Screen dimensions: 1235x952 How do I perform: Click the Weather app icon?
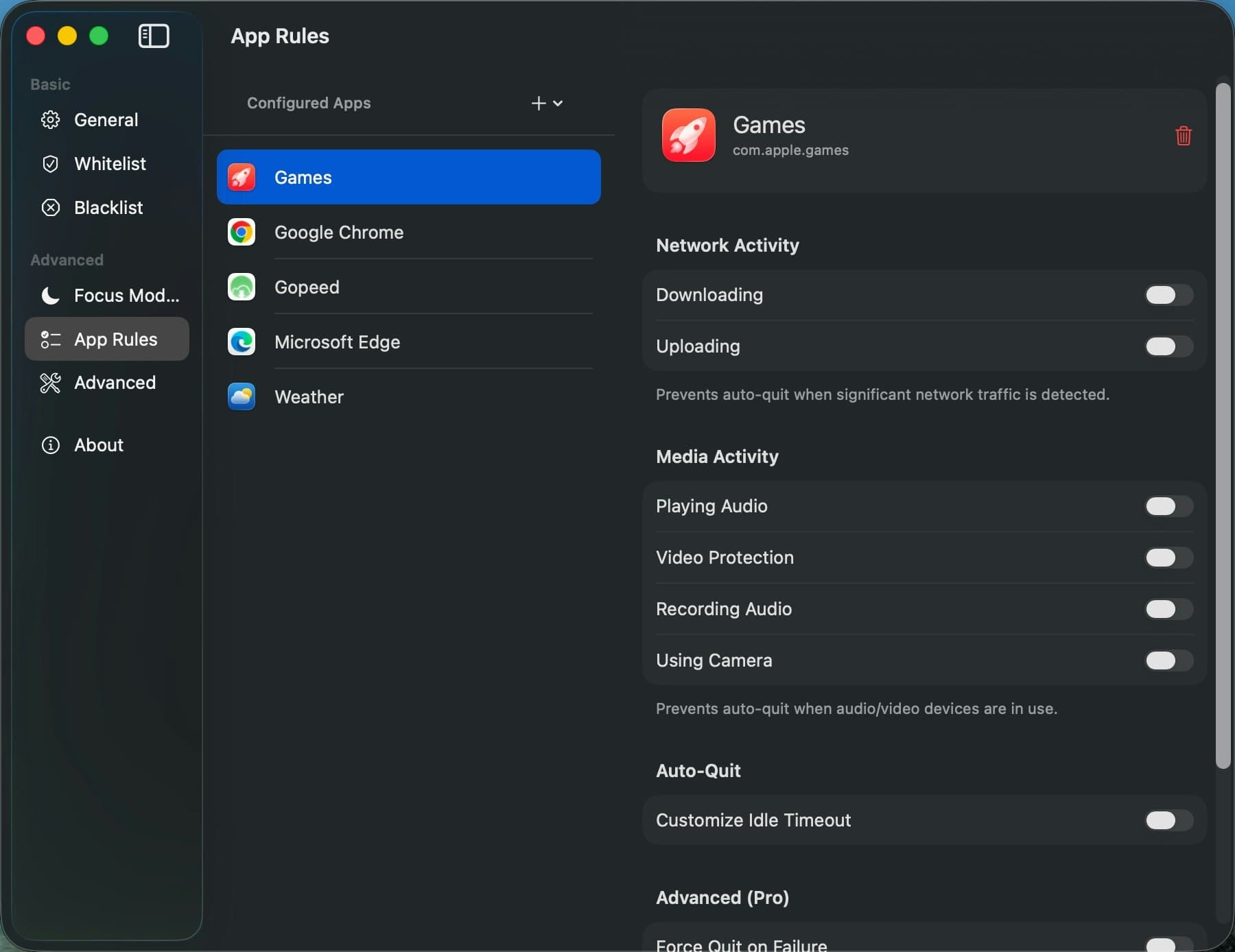[x=242, y=396]
